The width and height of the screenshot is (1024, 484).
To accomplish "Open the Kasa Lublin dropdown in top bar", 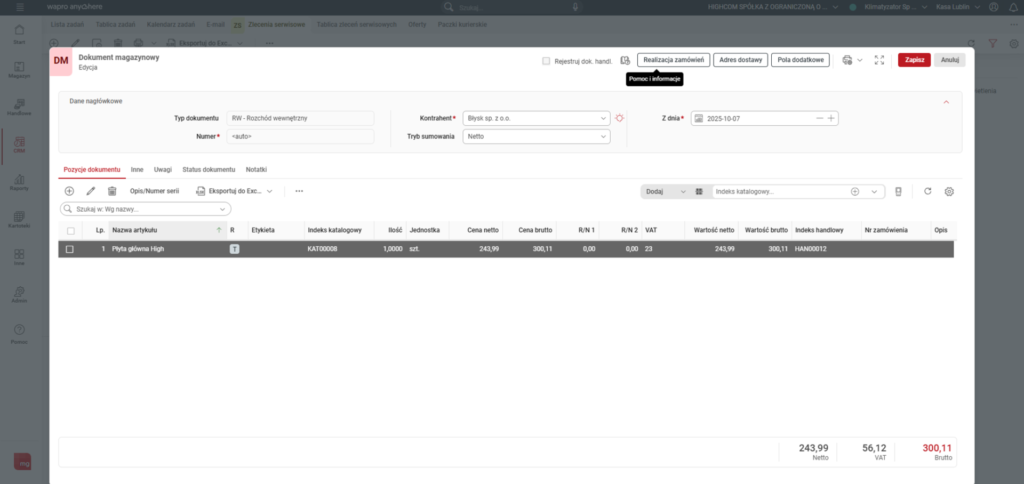I will point(959,7).
